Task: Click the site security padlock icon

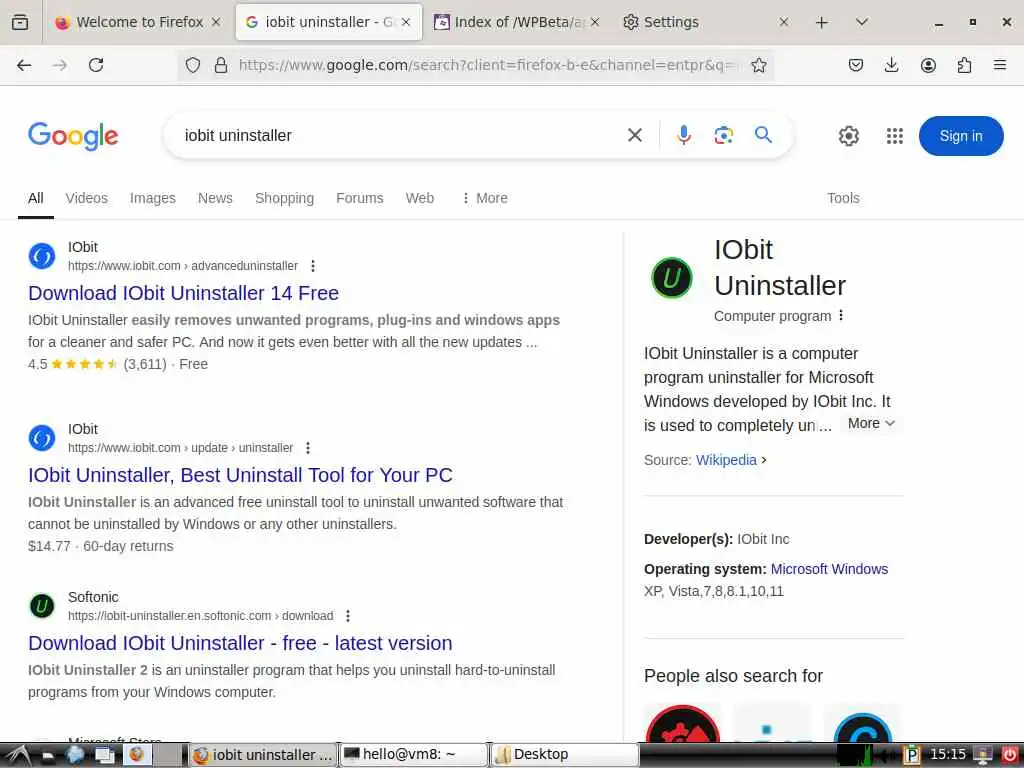Action: click(x=221, y=65)
